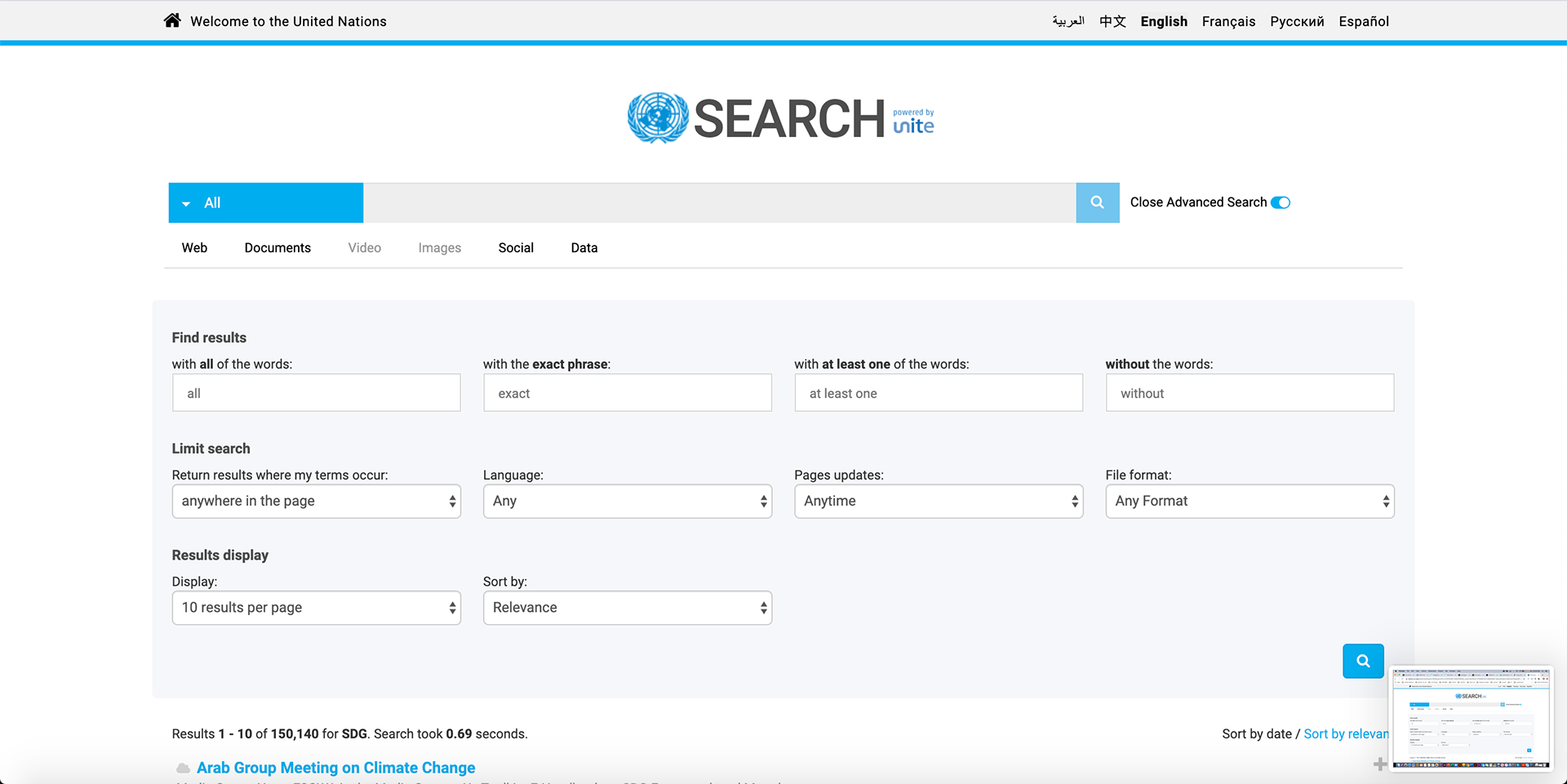This screenshot has height=784, width=1567.
Task: Select the Video tab
Action: [x=364, y=248]
